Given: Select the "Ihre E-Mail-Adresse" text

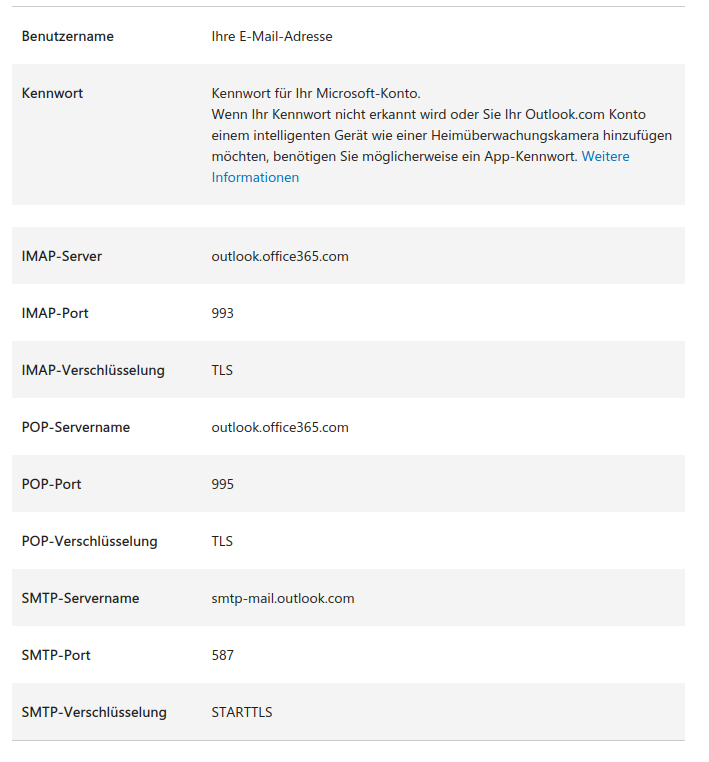Looking at the screenshot, I should point(272,36).
